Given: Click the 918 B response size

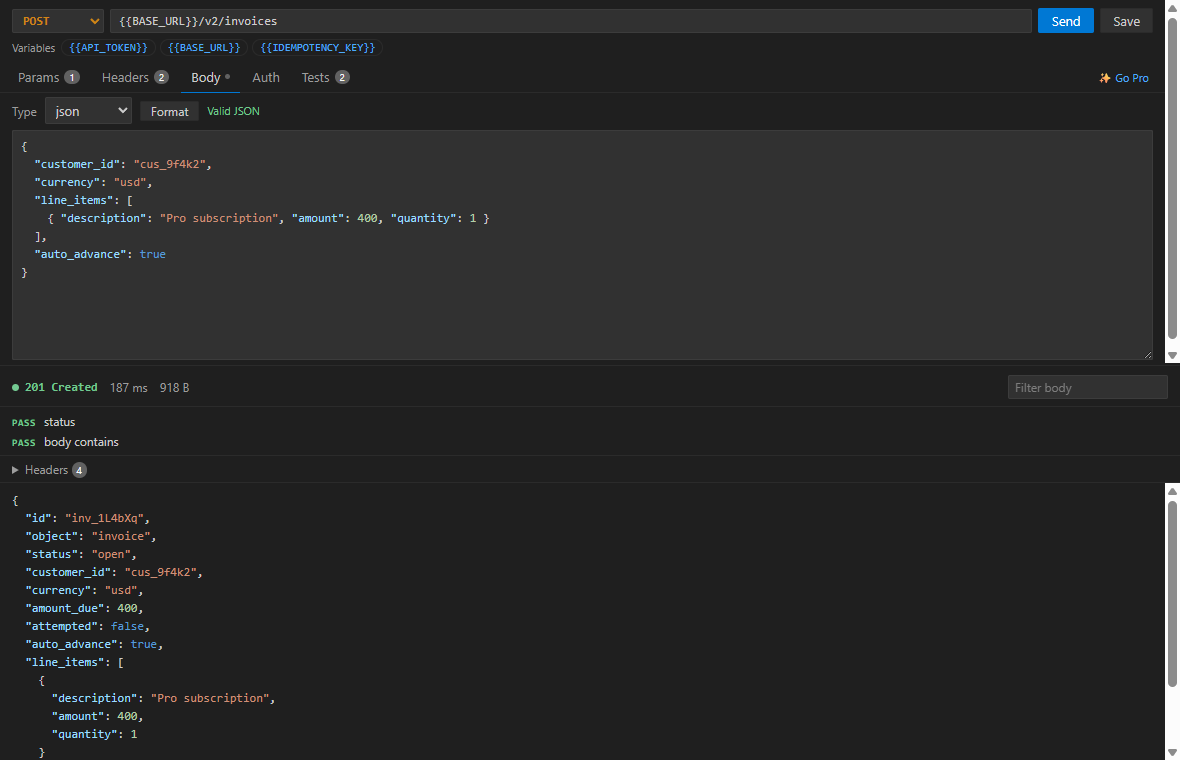Looking at the screenshot, I should 174,388.
